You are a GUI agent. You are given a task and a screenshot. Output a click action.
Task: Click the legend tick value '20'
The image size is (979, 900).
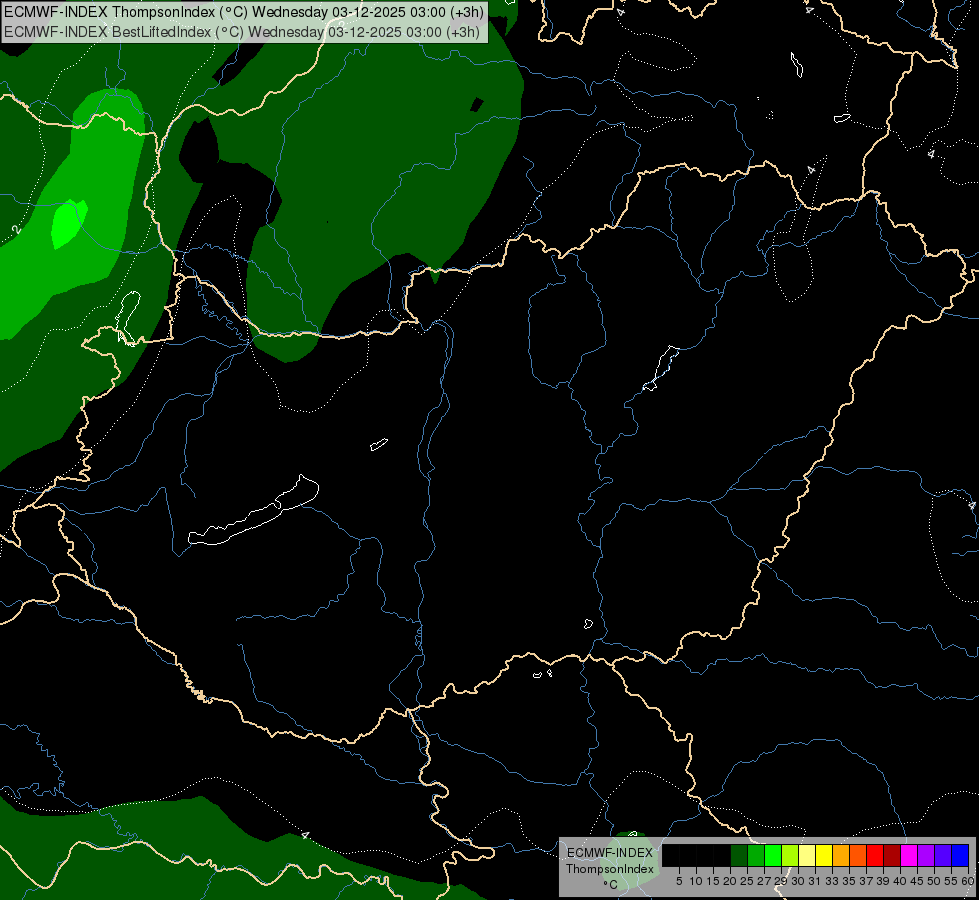pos(730,881)
